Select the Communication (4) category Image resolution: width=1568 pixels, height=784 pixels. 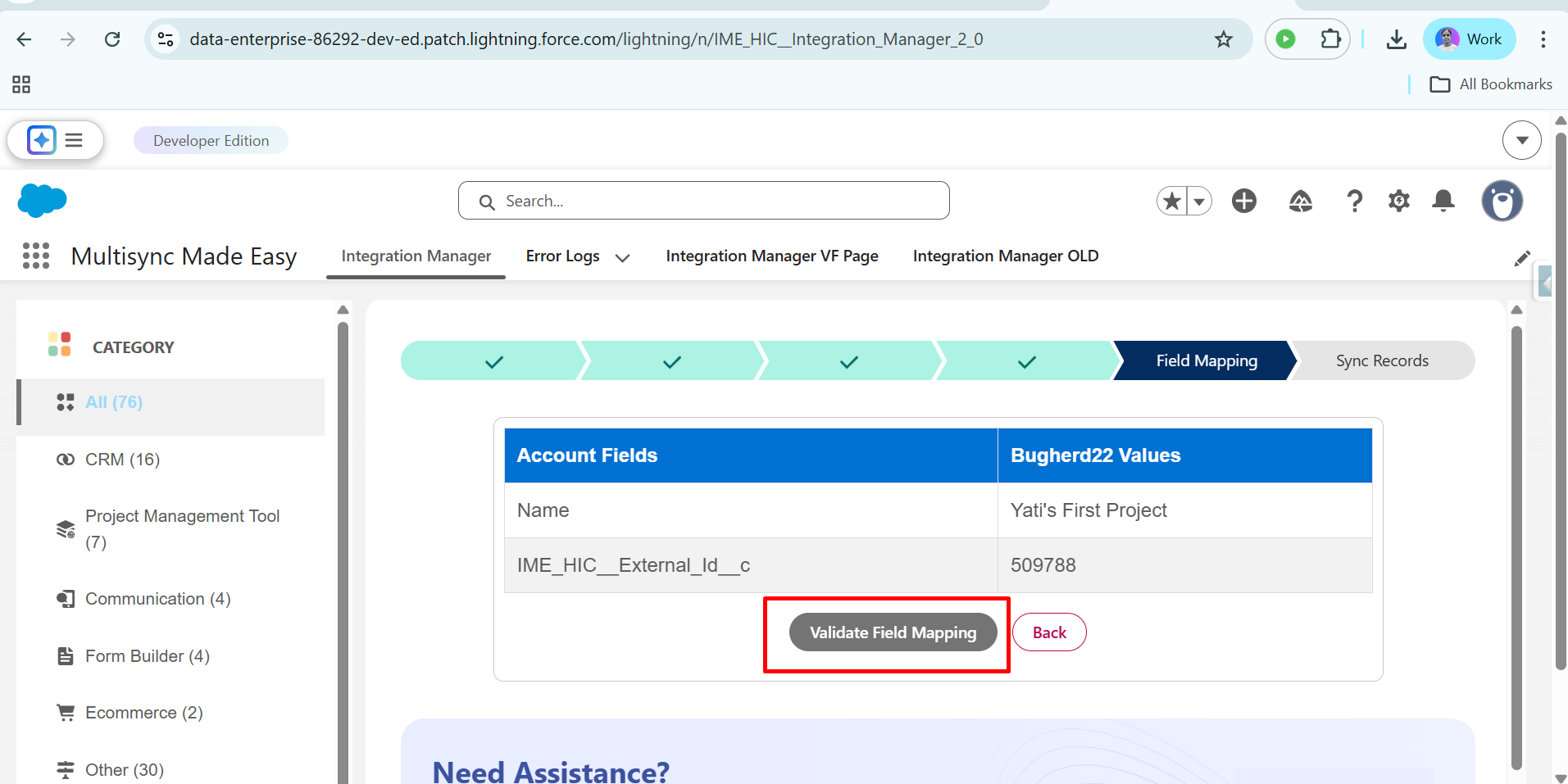(172, 599)
